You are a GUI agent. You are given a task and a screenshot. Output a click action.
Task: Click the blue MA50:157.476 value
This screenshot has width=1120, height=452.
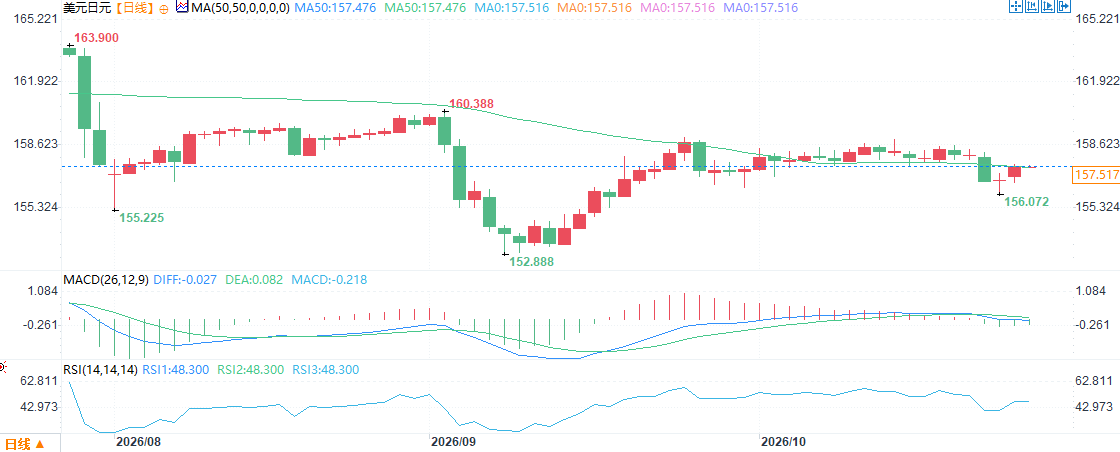335,8
